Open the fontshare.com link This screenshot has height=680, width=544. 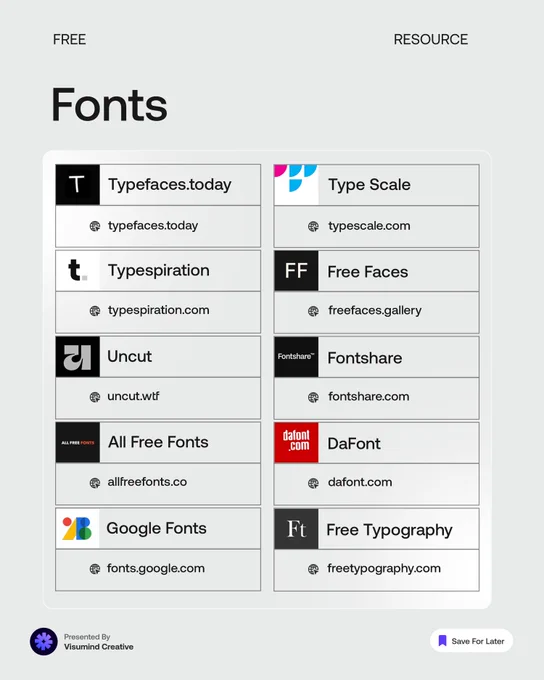point(369,396)
